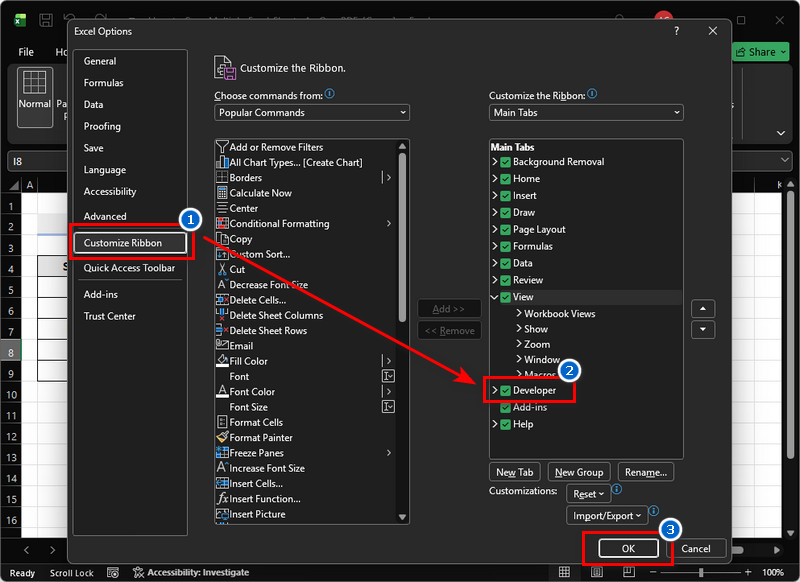Click the Email command icon
Viewport: 800px width, 582px height.
222,345
